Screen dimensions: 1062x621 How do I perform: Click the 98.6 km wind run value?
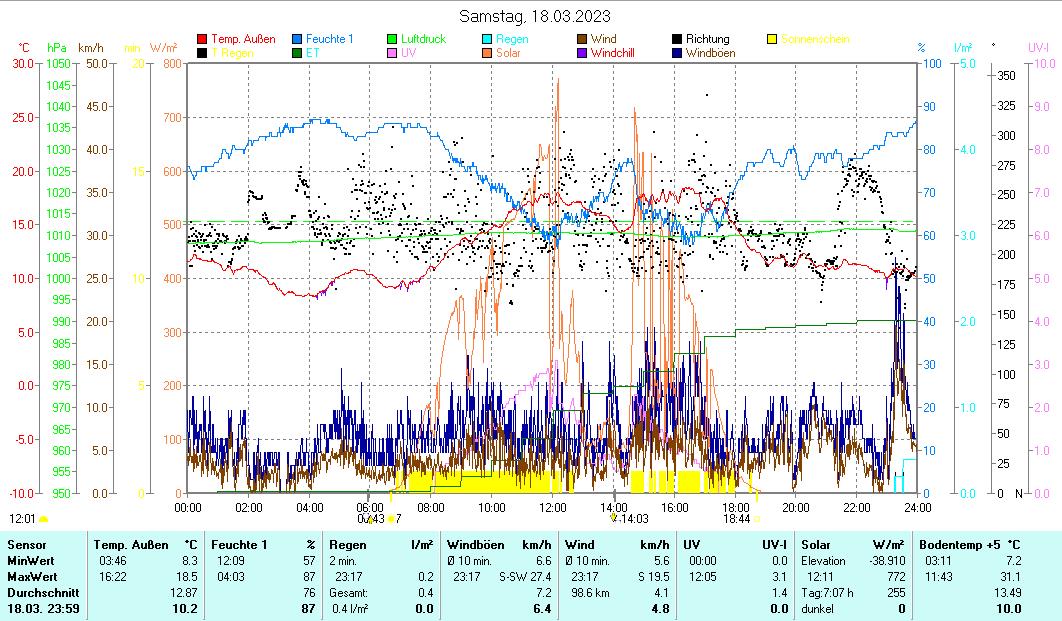[x=591, y=593]
